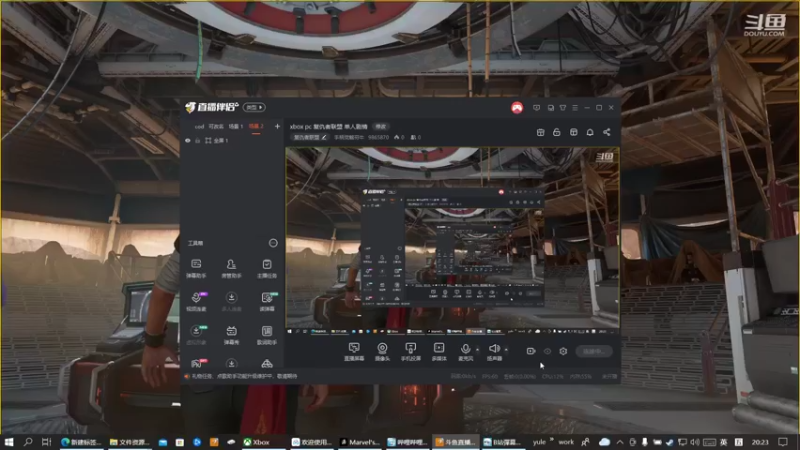Viewport: 800px width, 450px height.
Task: Click the start streaming button
Action: (x=594, y=351)
